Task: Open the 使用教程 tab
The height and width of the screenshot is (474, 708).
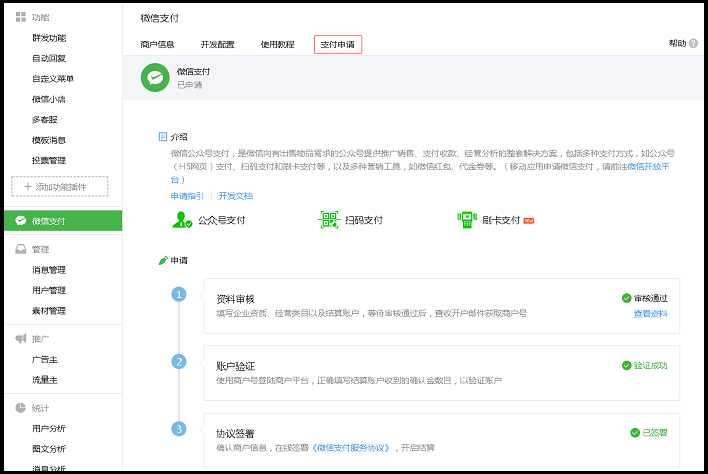Action: 277,44
